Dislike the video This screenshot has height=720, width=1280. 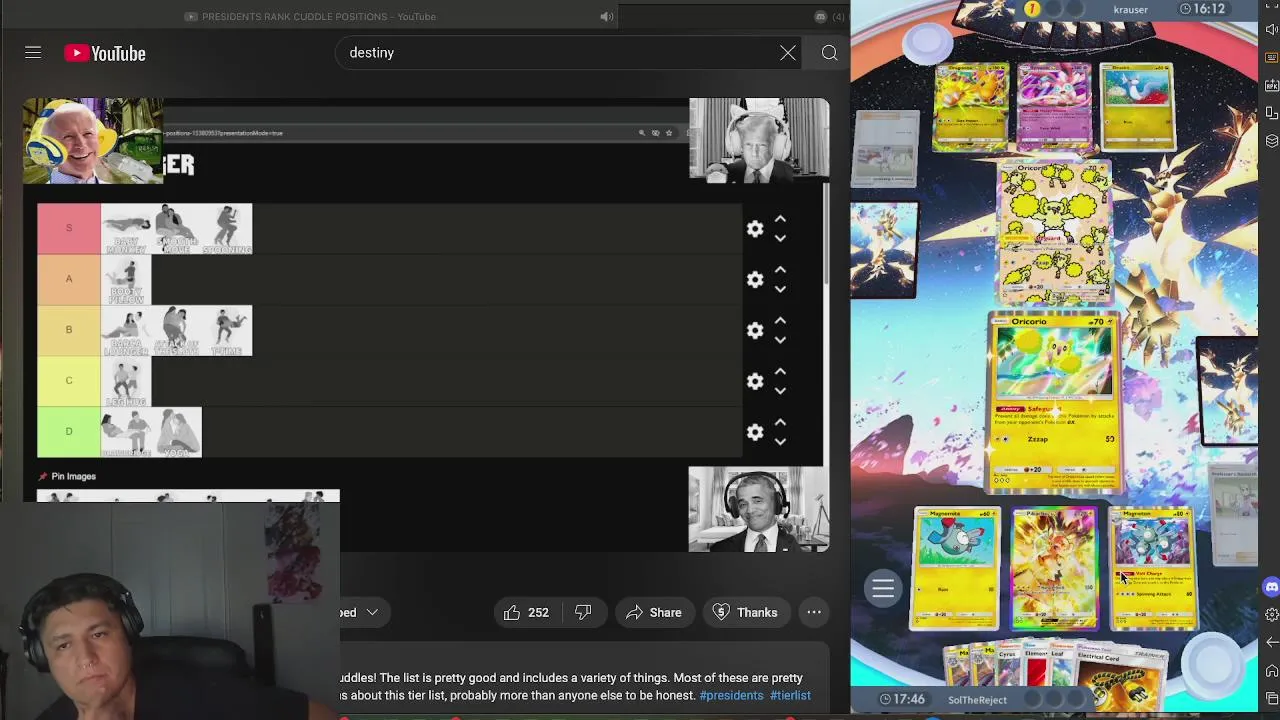(583, 612)
